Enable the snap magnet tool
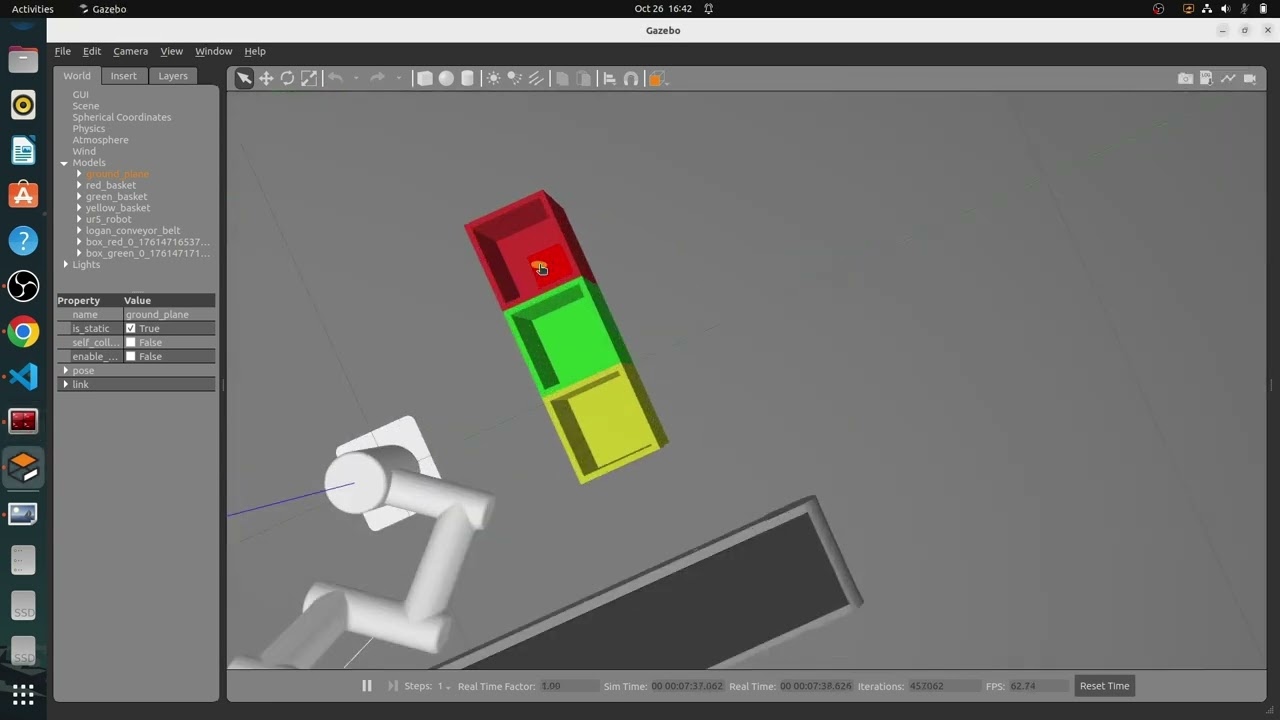 pyautogui.click(x=631, y=79)
